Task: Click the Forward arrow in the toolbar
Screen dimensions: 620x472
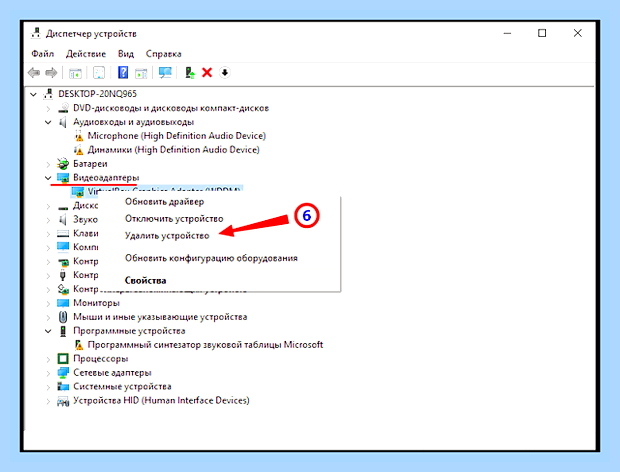Action: coord(51,73)
